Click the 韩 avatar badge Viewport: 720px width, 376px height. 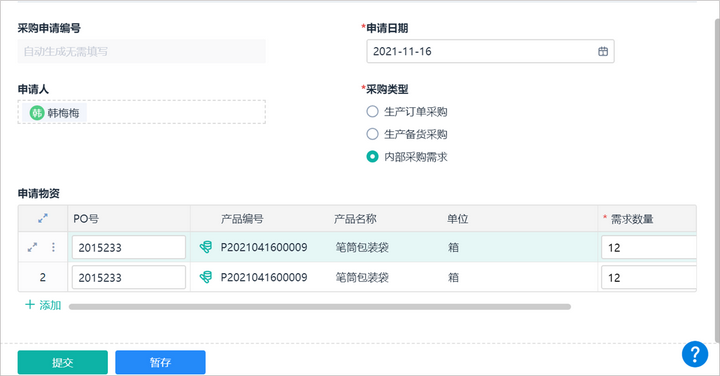coord(37,112)
